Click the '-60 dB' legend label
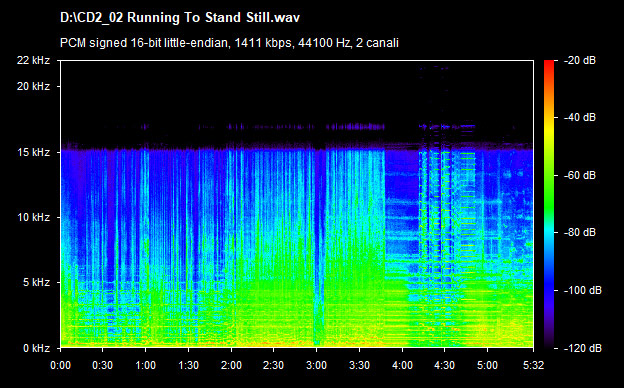 (x=580, y=175)
